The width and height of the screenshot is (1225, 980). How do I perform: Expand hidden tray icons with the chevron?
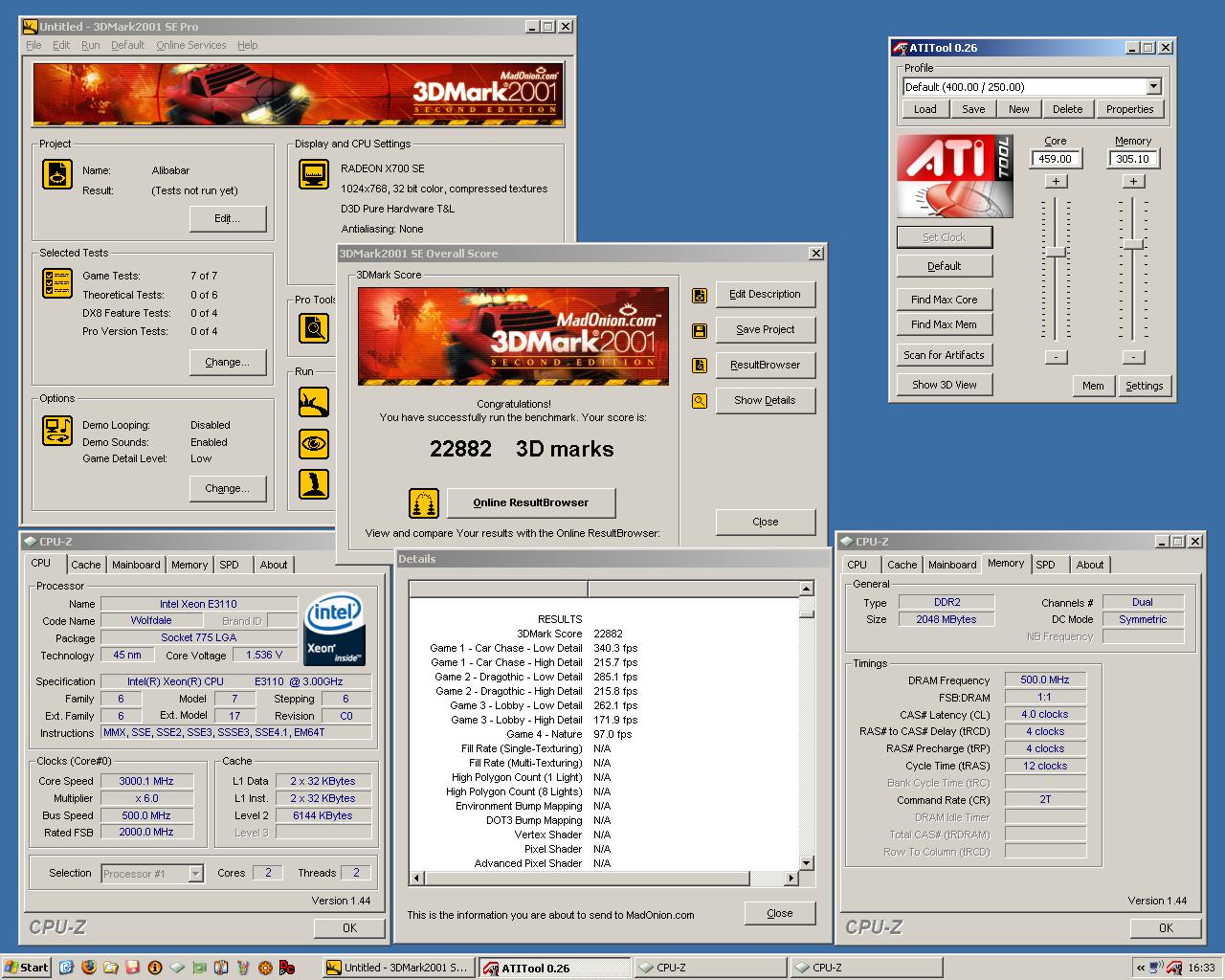[x=1140, y=968]
